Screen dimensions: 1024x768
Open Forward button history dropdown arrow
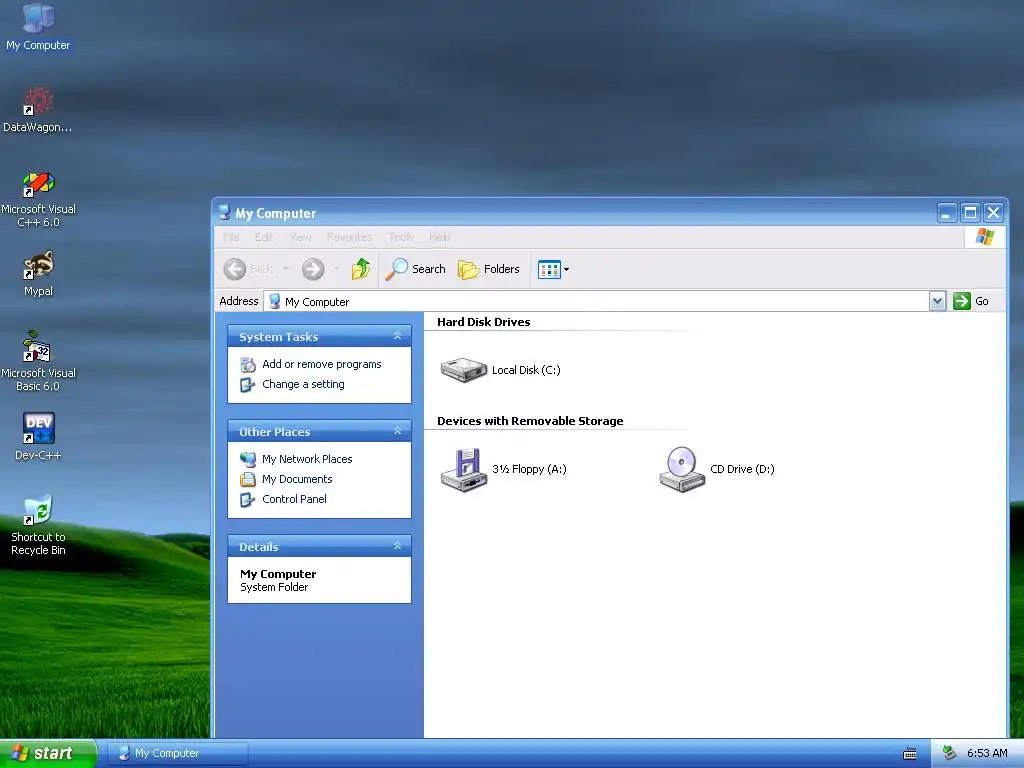coord(336,269)
